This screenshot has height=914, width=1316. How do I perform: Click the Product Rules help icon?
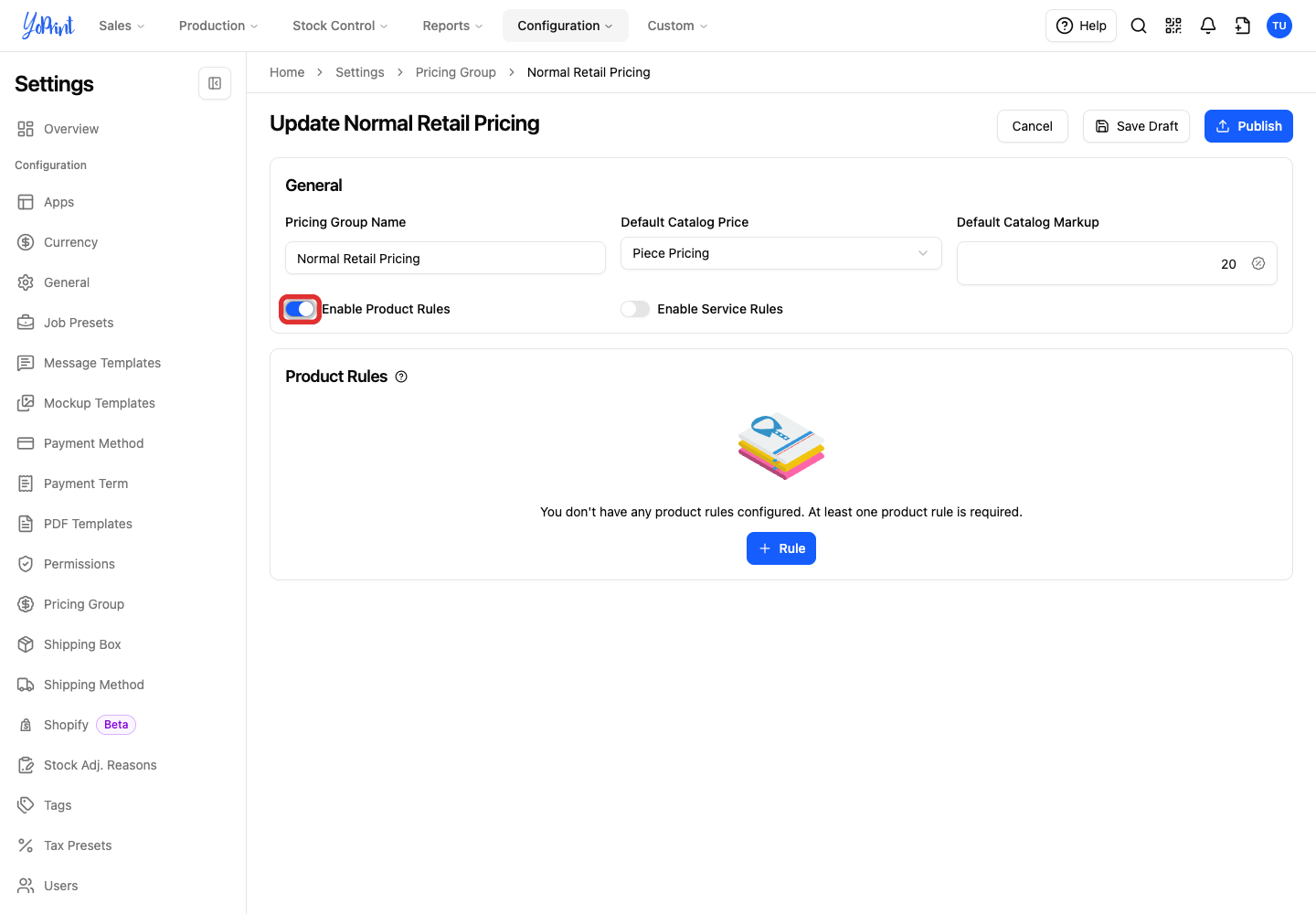click(401, 377)
